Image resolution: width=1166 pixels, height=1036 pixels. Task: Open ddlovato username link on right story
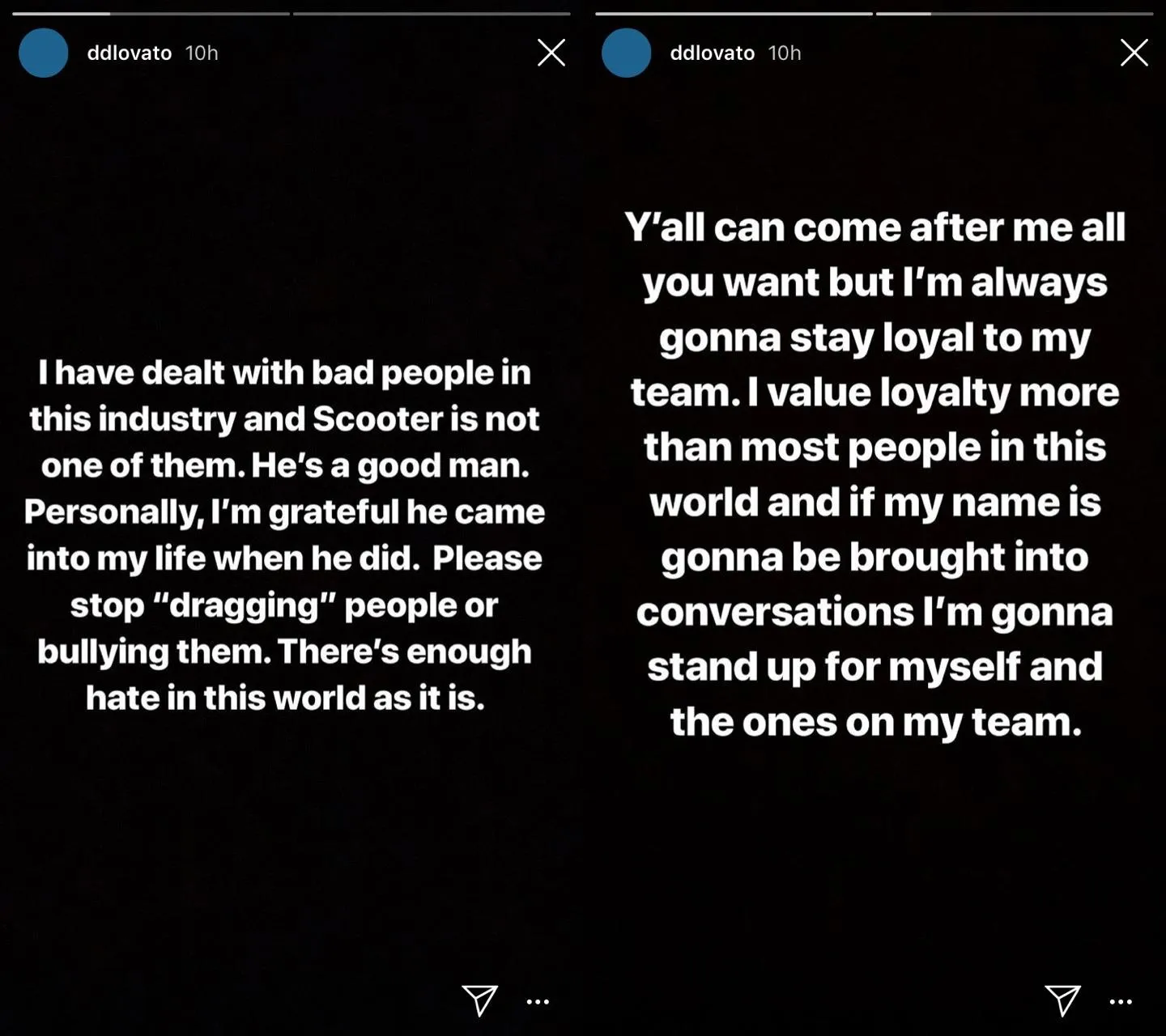(713, 53)
